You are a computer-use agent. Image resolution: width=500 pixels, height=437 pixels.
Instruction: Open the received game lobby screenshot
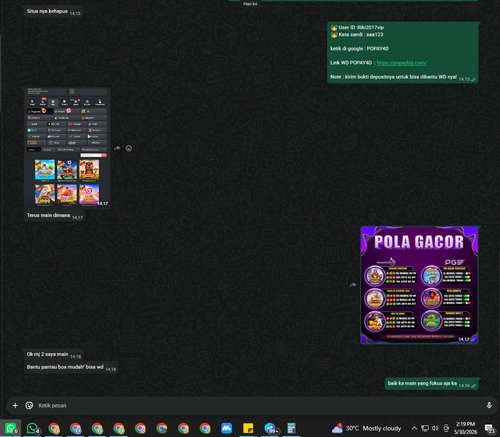67,148
